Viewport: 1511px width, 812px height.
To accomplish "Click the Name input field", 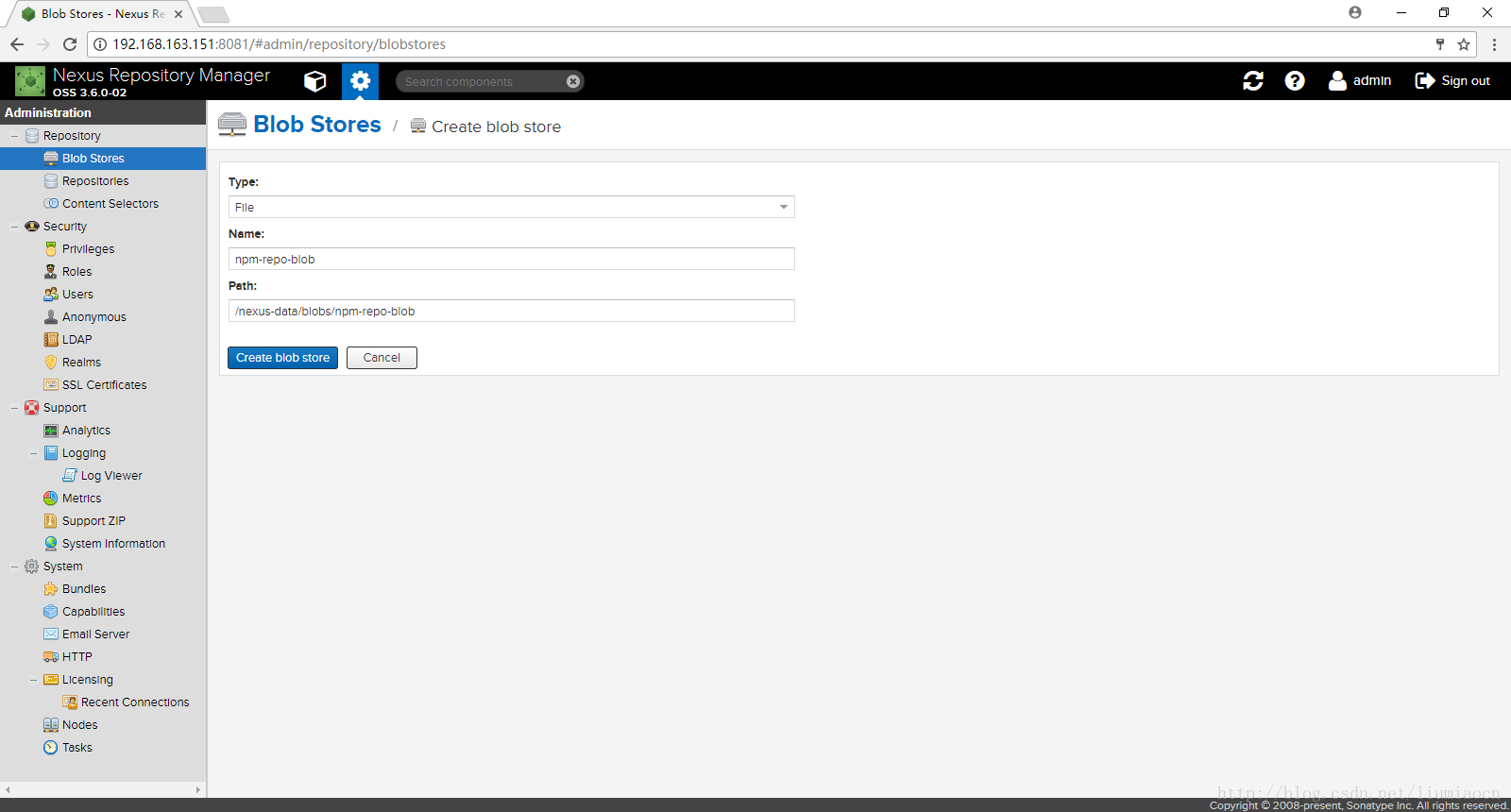I will (x=512, y=259).
